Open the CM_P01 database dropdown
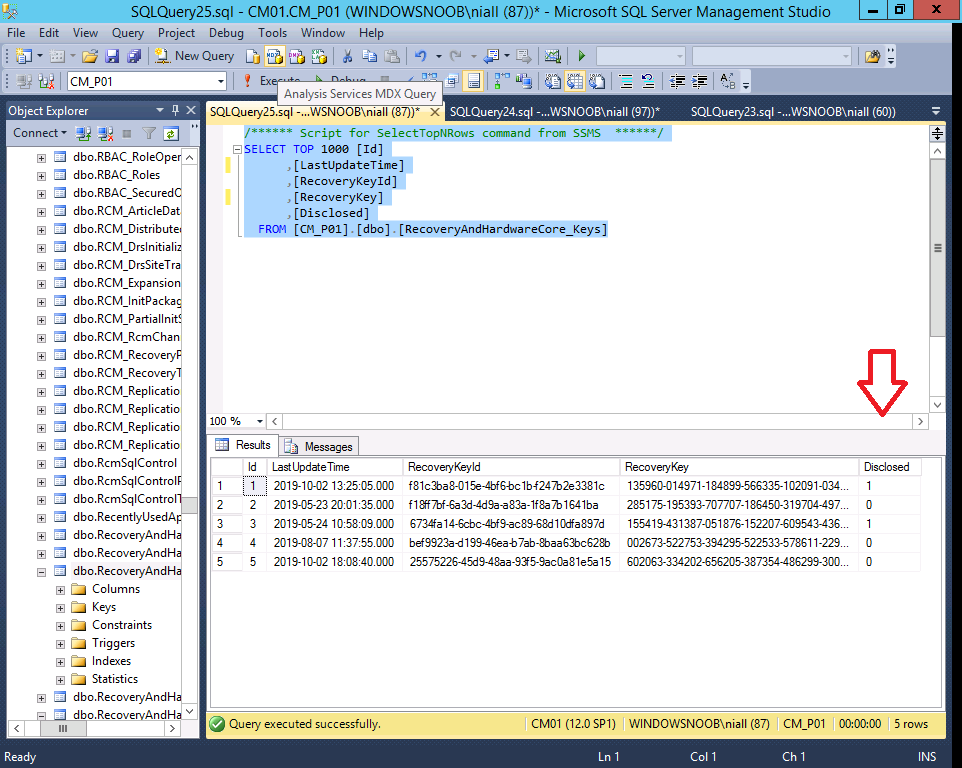The width and height of the screenshot is (962, 768). coord(221,82)
